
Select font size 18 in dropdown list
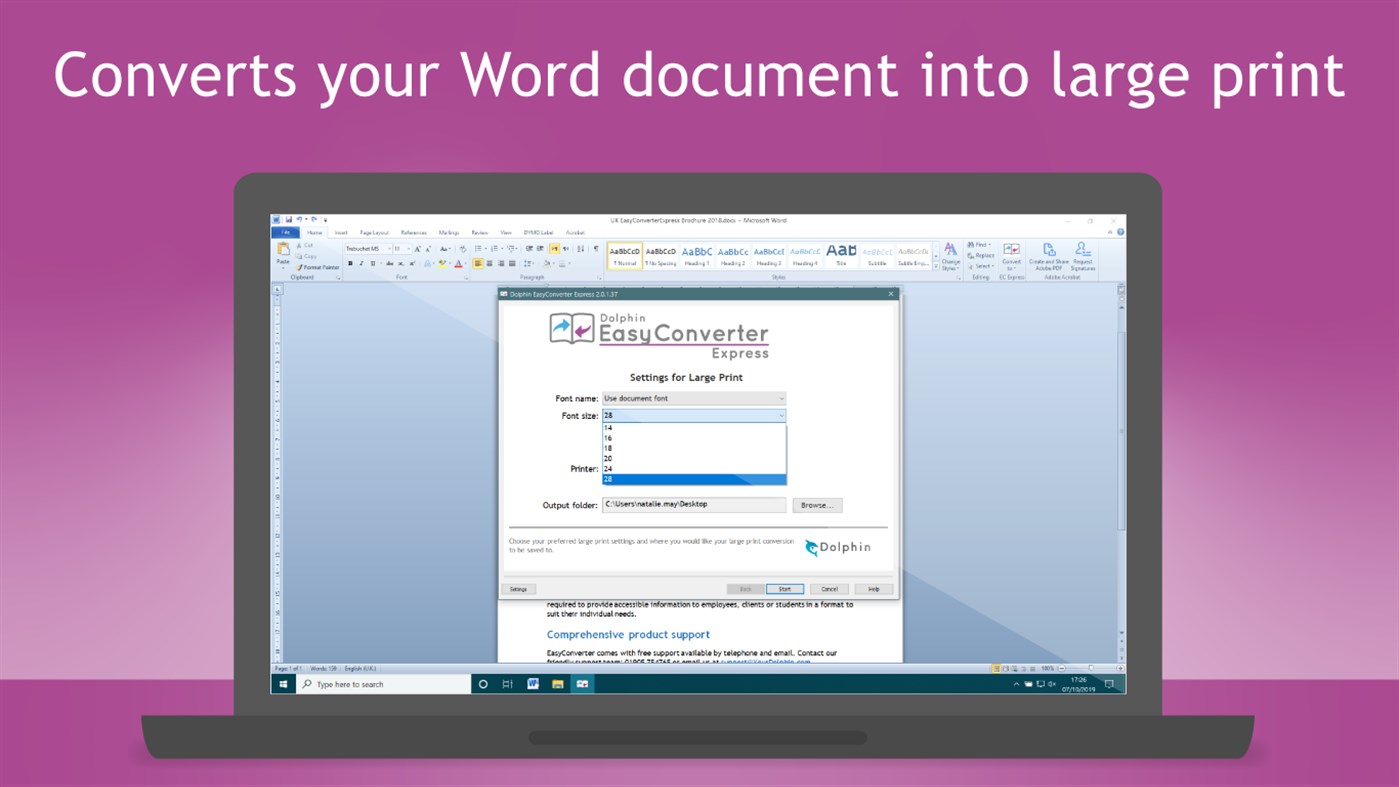click(x=694, y=448)
